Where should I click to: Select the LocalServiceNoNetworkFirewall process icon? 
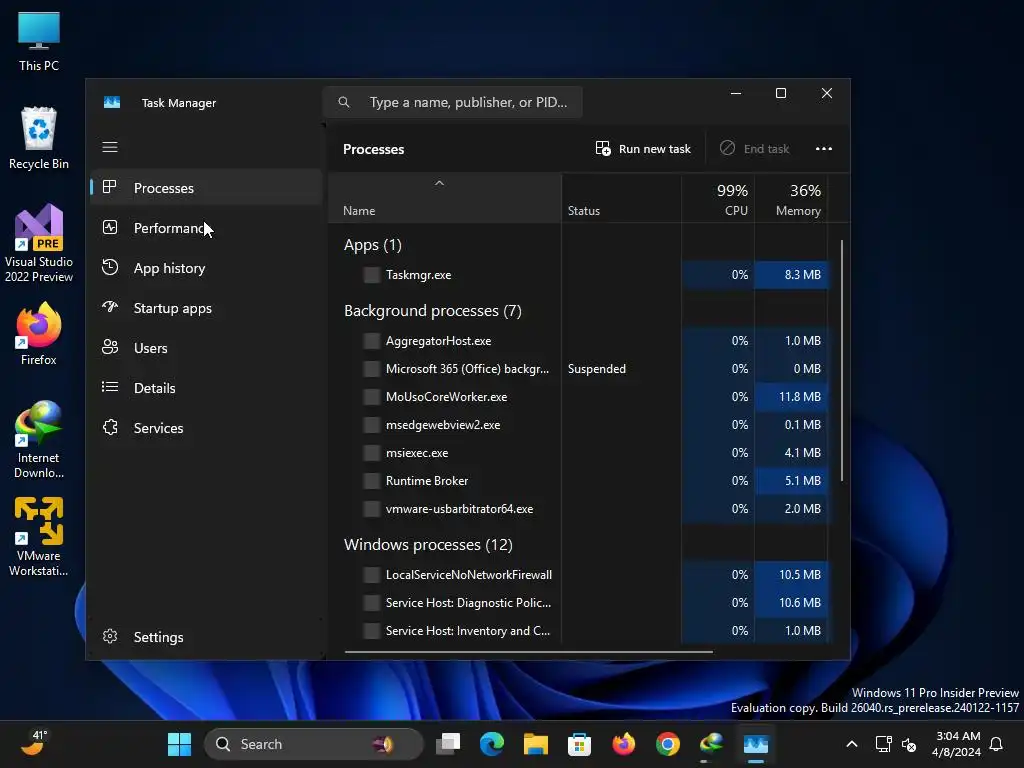[x=372, y=575]
